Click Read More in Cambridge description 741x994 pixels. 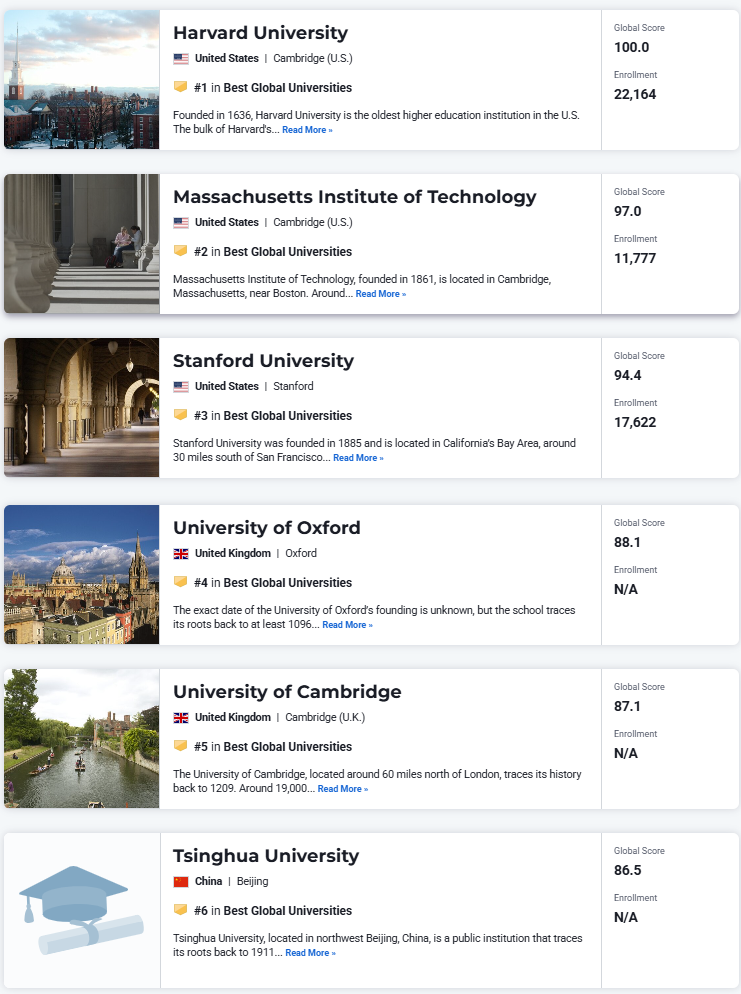pos(343,789)
